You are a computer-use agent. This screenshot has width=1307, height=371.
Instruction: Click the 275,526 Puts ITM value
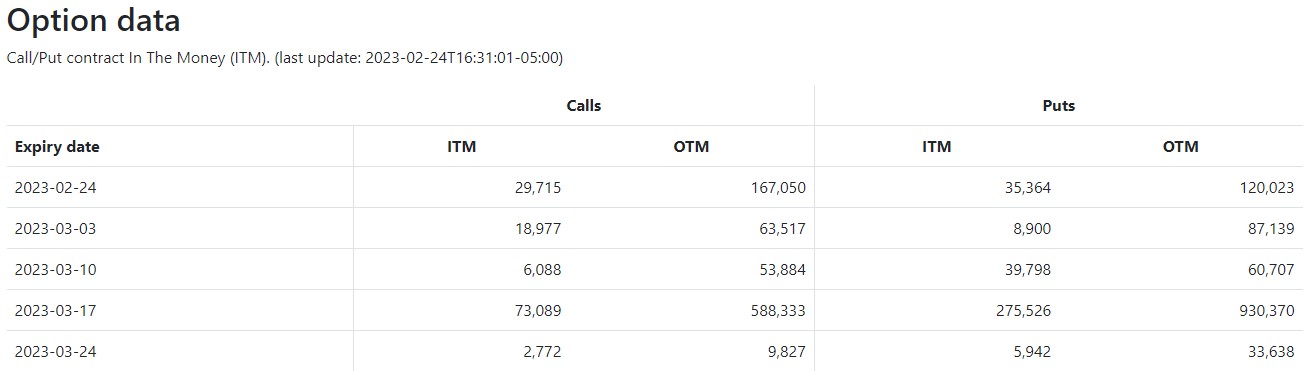1023,311
